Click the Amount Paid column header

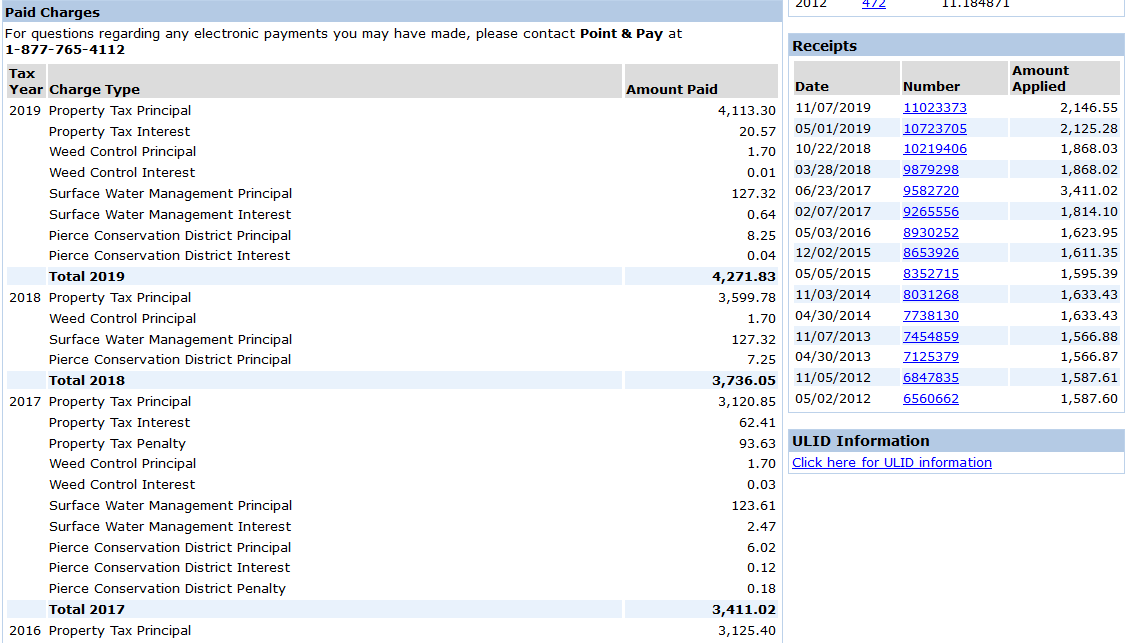click(x=672, y=89)
